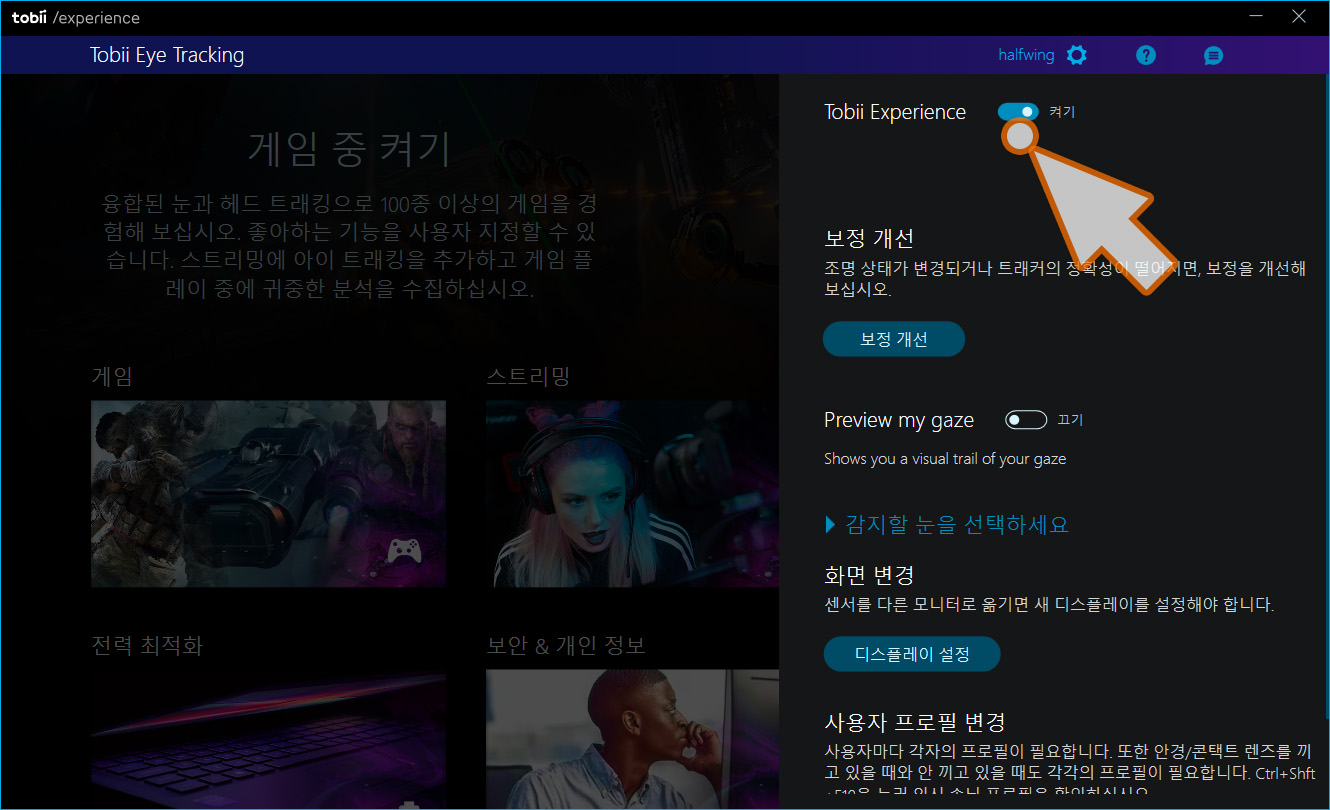Click the 사용자 프로필 변경 heading

point(914,721)
